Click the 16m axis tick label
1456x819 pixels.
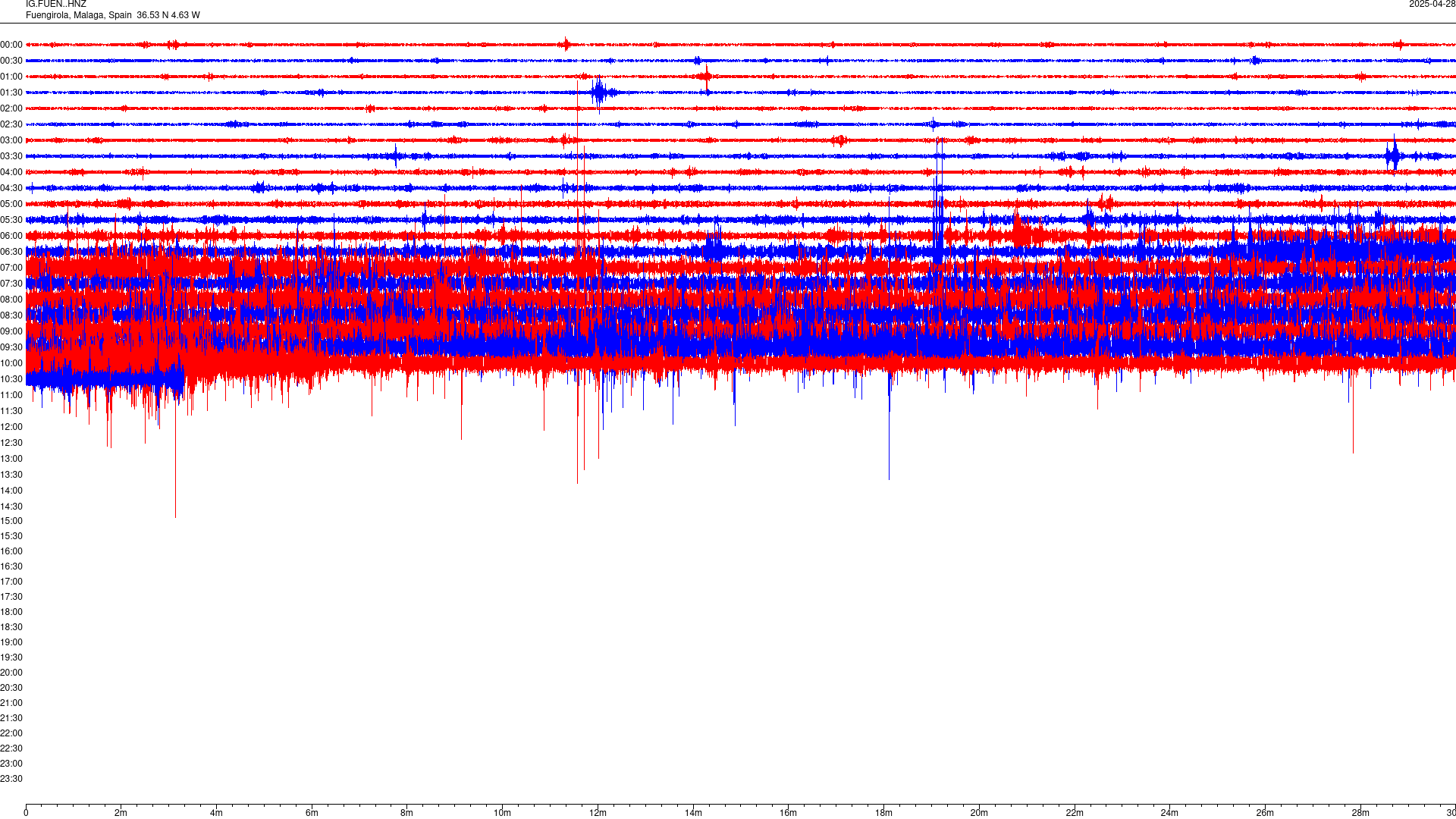coord(789,813)
